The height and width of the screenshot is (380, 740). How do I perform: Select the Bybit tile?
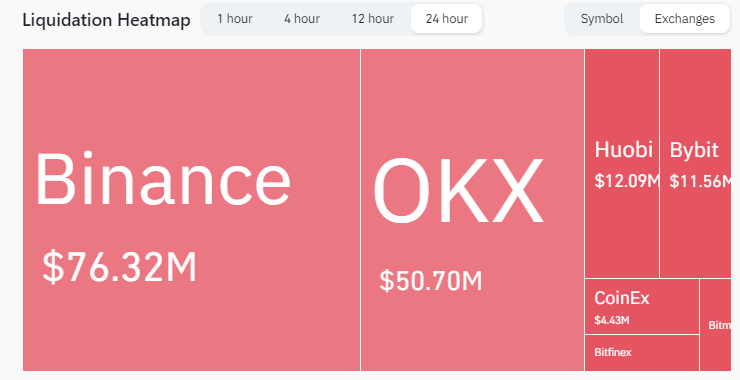[695, 163]
